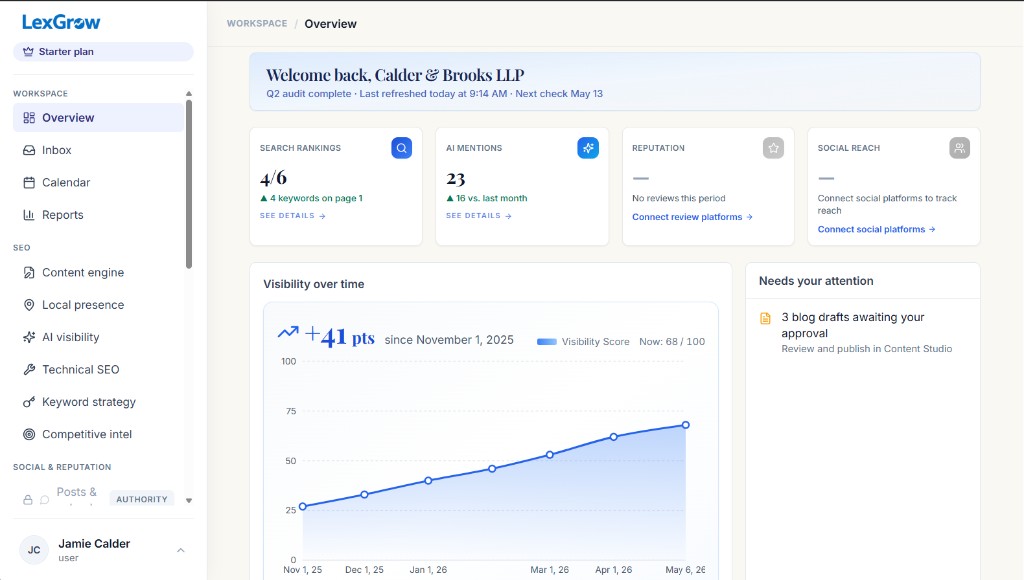Viewport: 1024px width, 580px height.
Task: Click the AI Mentions sparkle icon
Action: pos(588,148)
